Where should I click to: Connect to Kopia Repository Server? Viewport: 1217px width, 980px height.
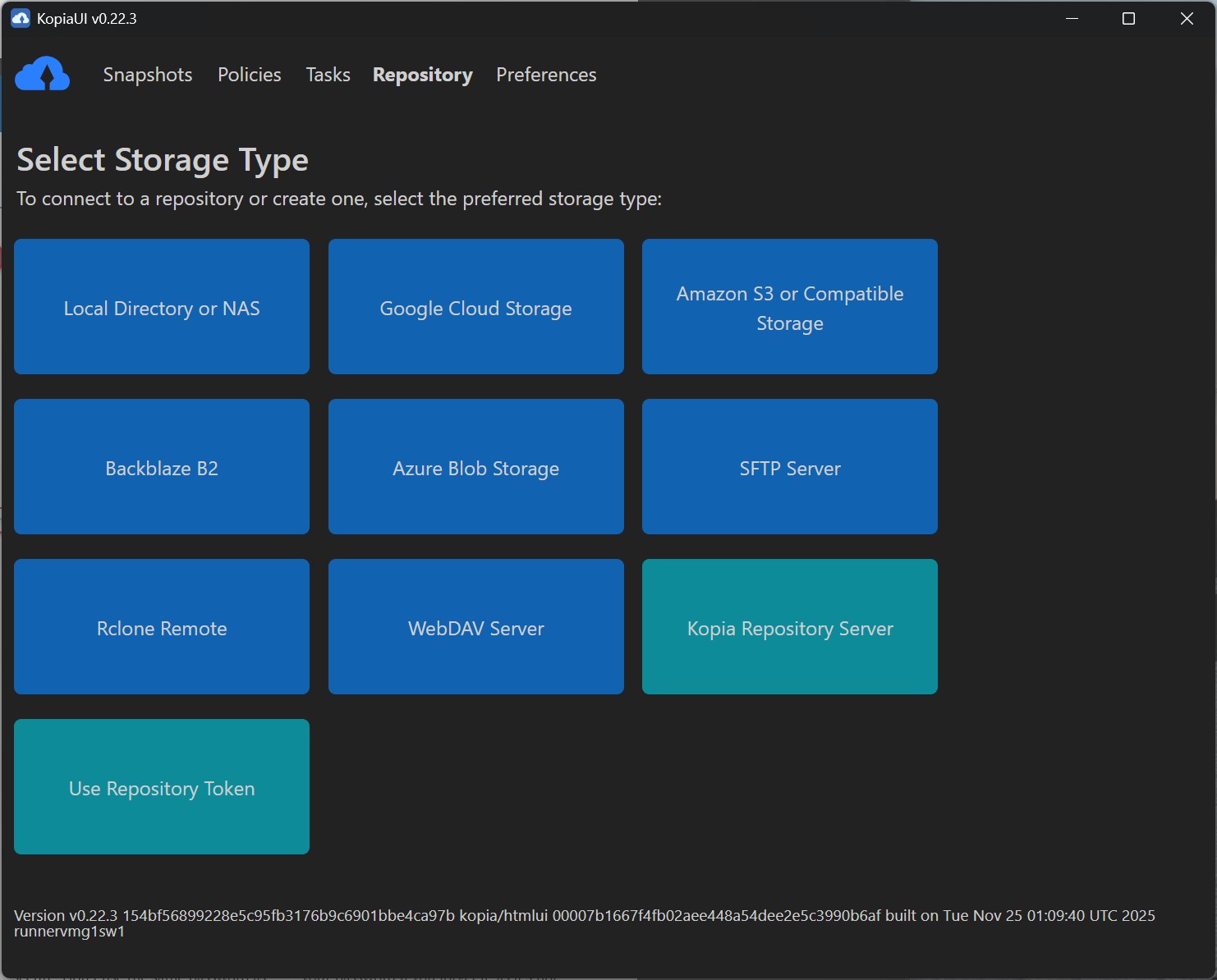click(790, 627)
